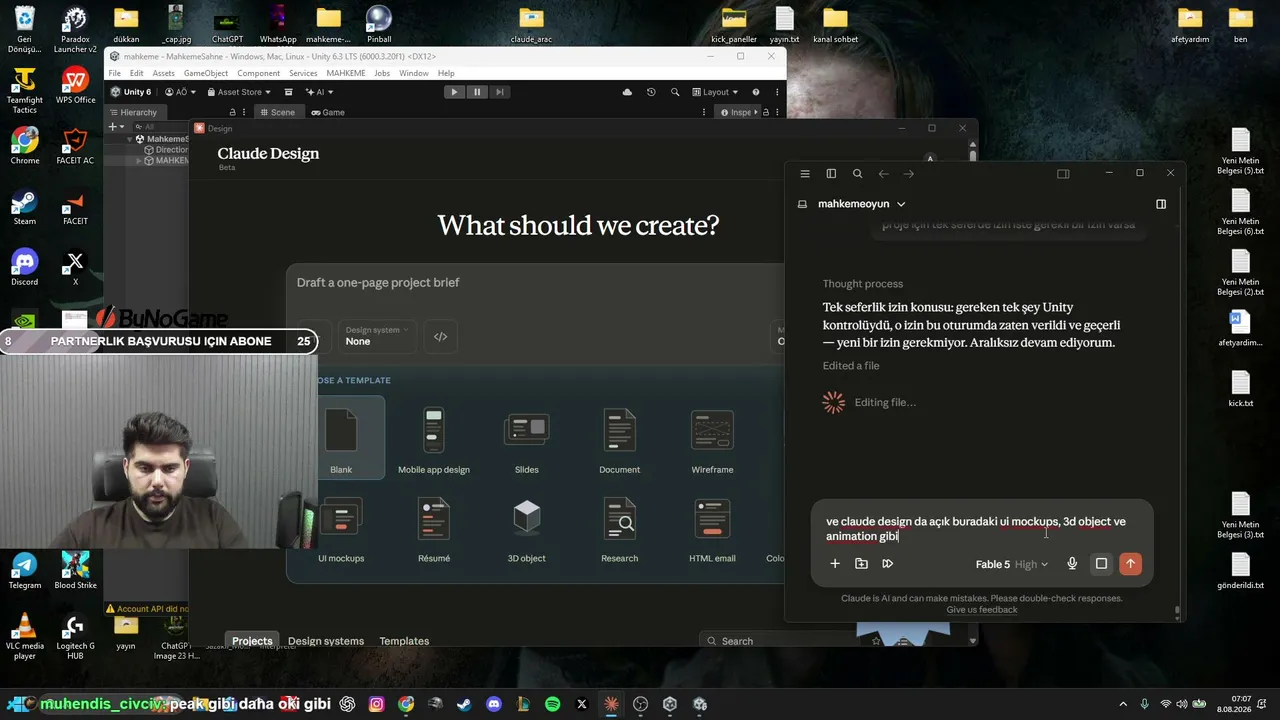Open the Fable 5 model selector
Image resolution: width=1280 pixels, height=720 pixels.
coord(1012,565)
